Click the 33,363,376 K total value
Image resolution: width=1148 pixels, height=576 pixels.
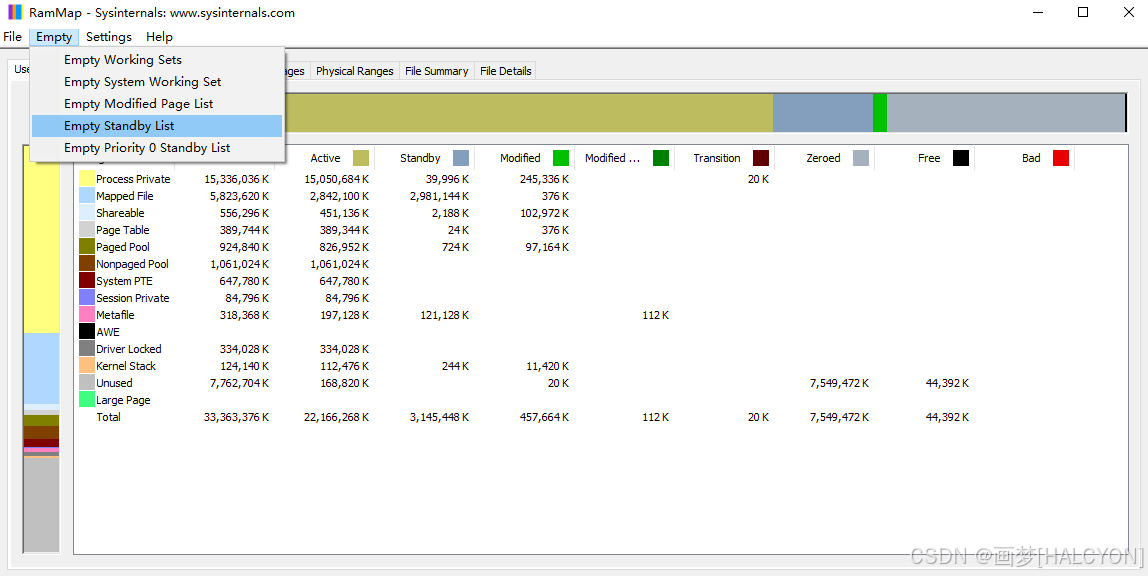coord(236,417)
